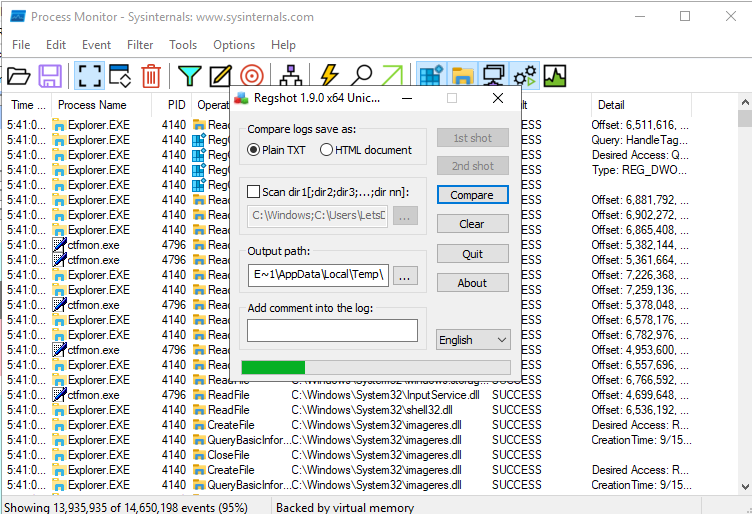
Task: Click the Clear button in Regshot
Action: coord(472,224)
